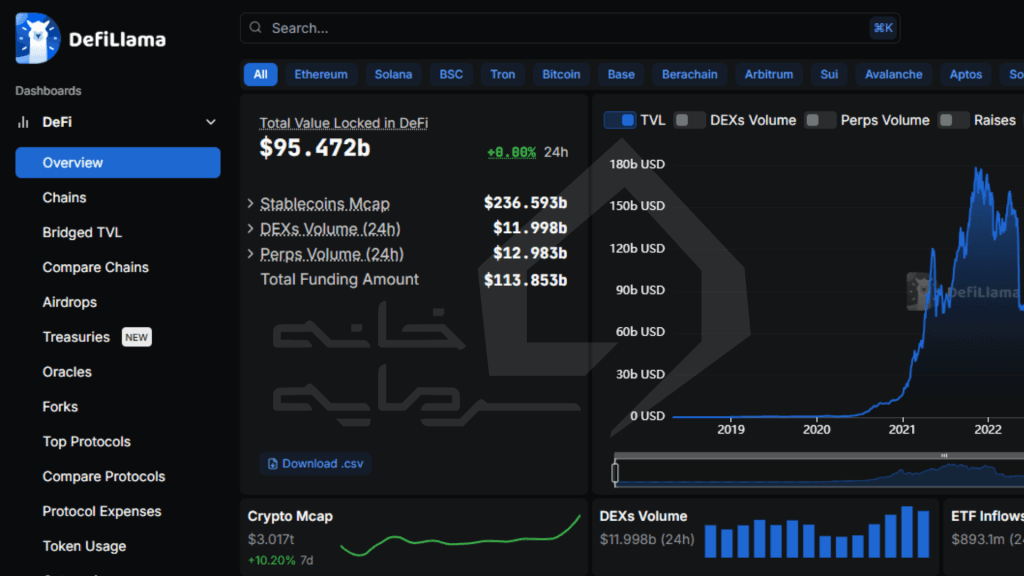Viewport: 1024px width, 576px height.
Task: Collapse the DeFi dashboards section chevron
Action: click(x=210, y=122)
